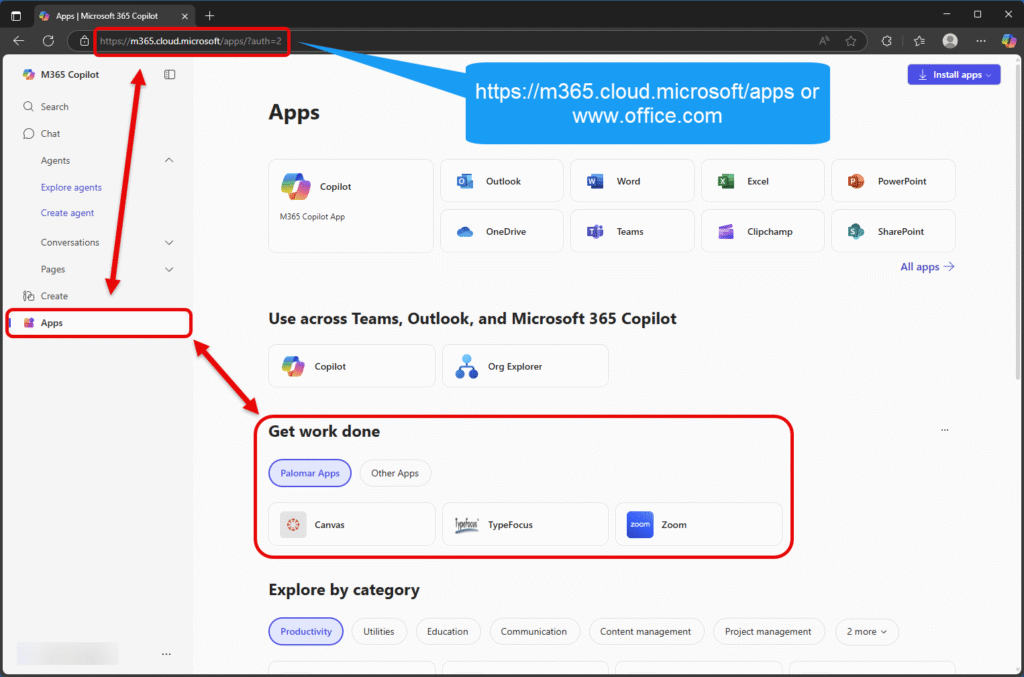This screenshot has width=1024, height=677.
Task: Open Search in the sidebar
Action: 54,106
